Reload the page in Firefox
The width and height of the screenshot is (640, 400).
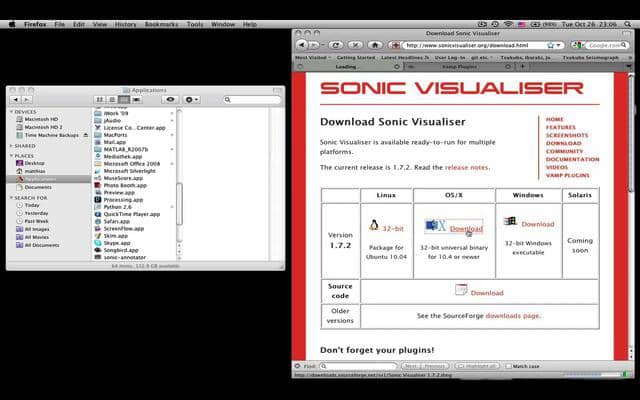[x=336, y=45]
